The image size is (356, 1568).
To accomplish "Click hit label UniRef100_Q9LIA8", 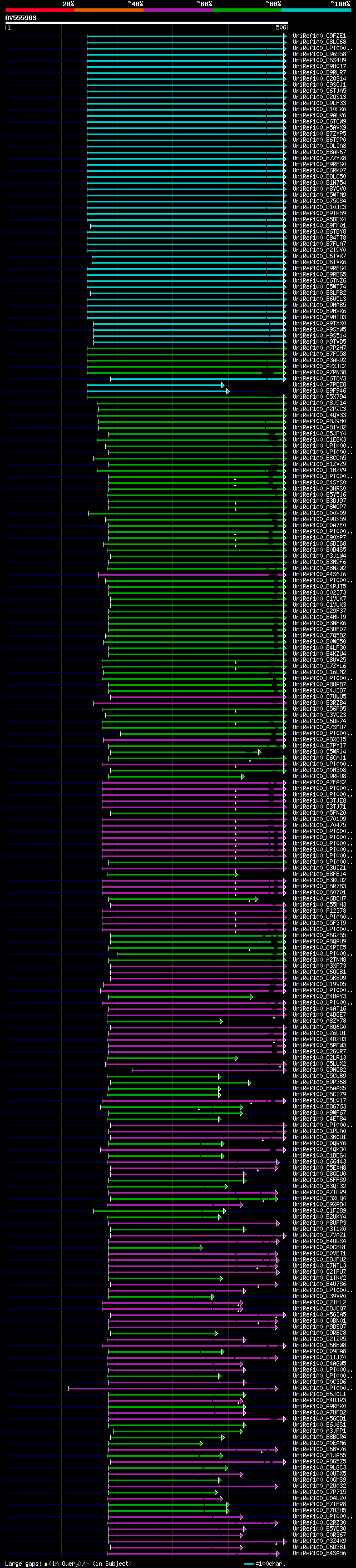I will point(319,146).
